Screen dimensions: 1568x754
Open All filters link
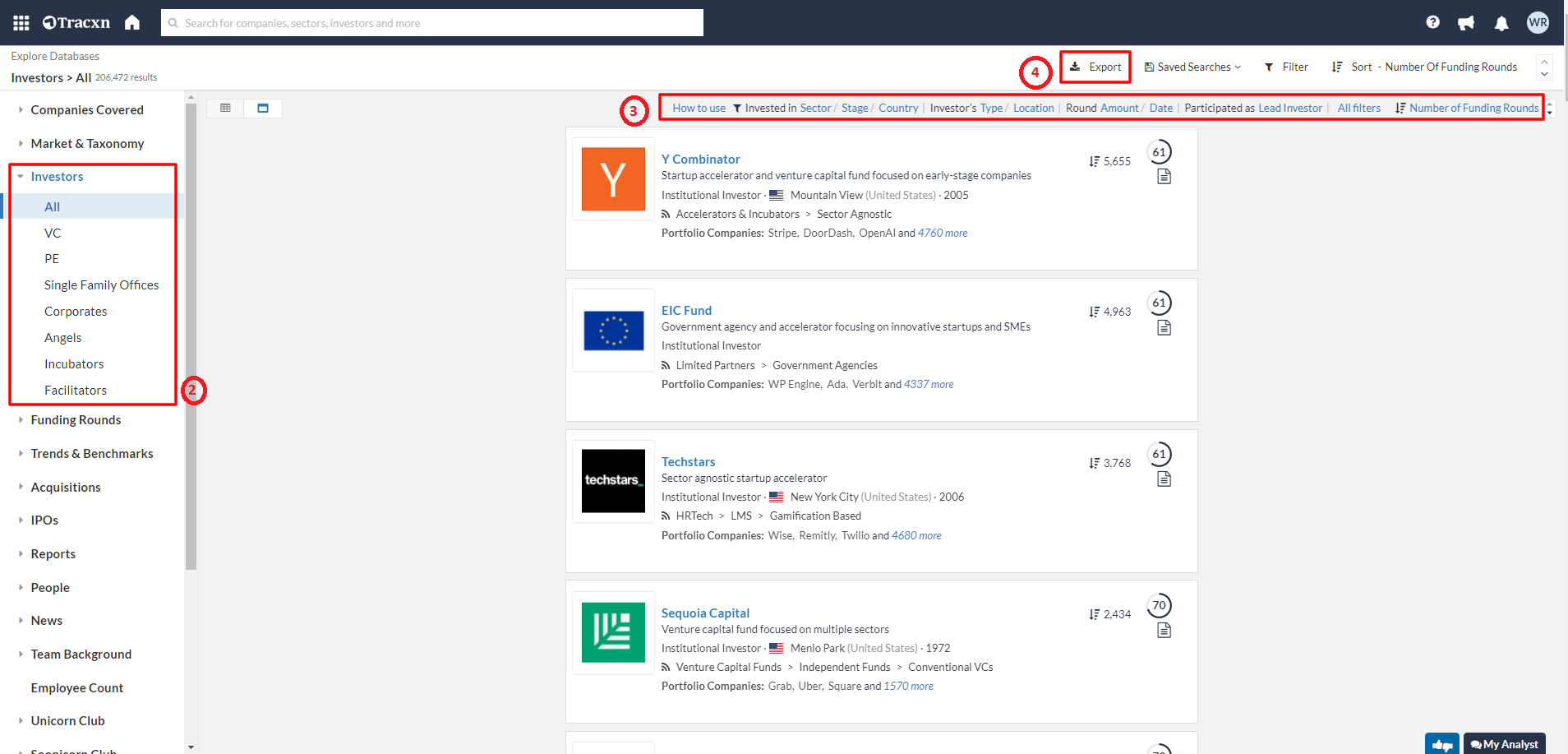1358,108
